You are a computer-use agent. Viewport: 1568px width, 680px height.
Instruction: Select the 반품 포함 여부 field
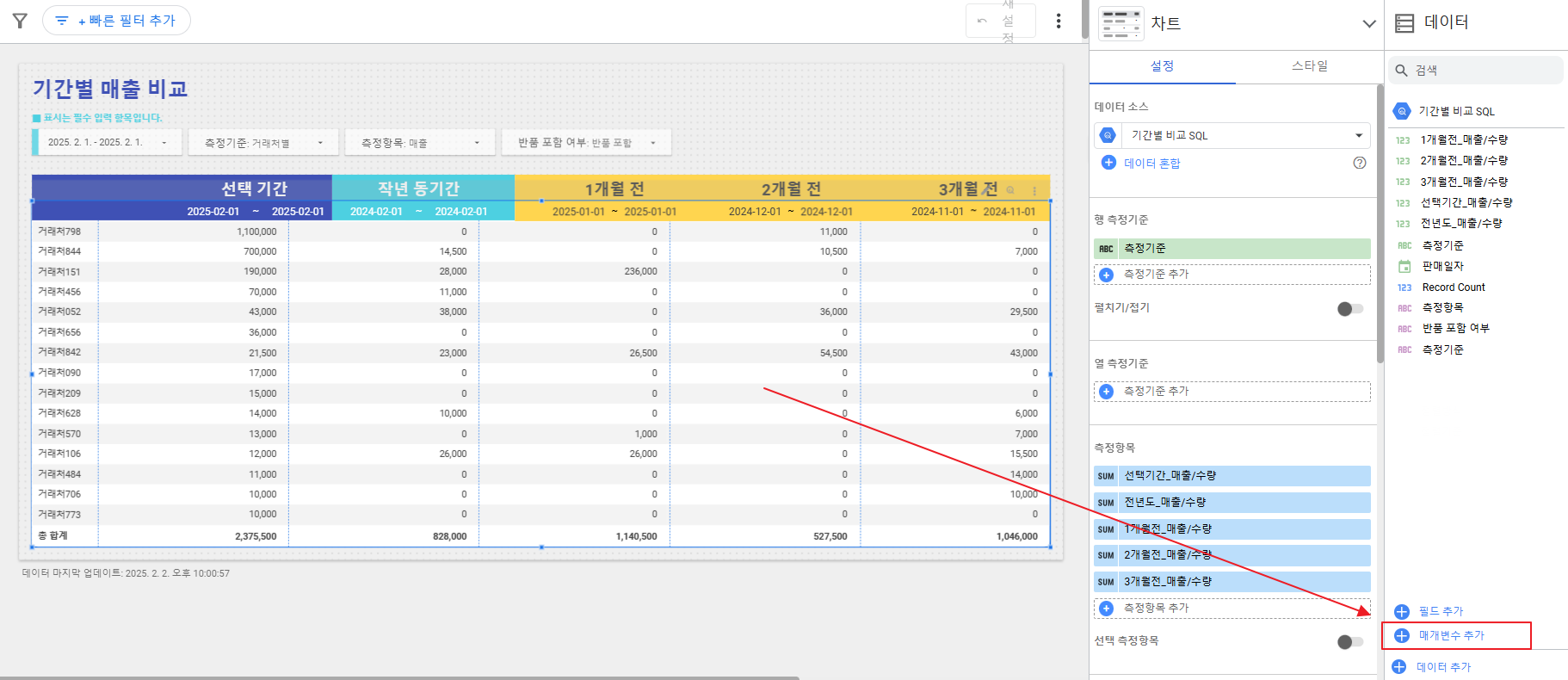pos(1455,328)
